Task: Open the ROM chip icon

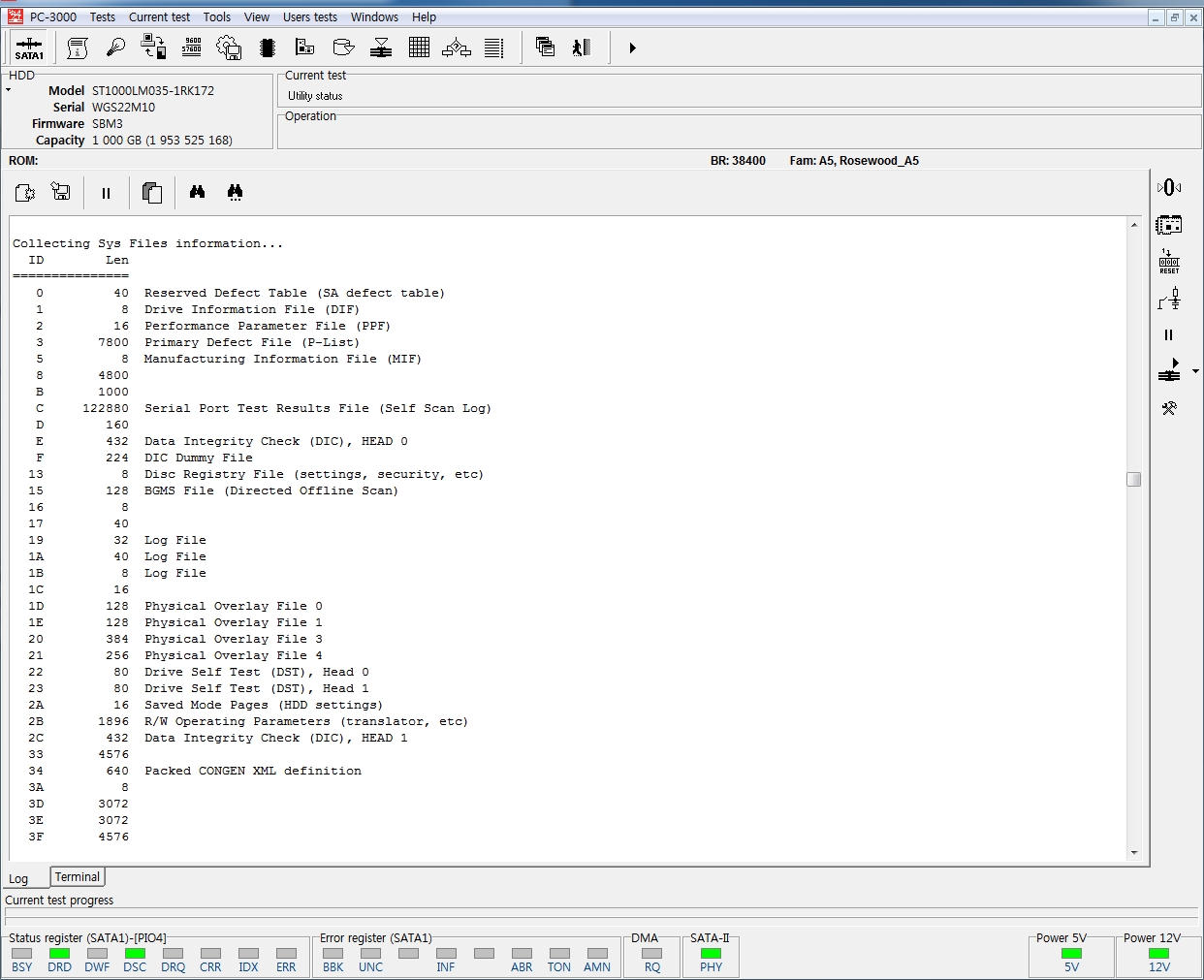Action: 268,47
